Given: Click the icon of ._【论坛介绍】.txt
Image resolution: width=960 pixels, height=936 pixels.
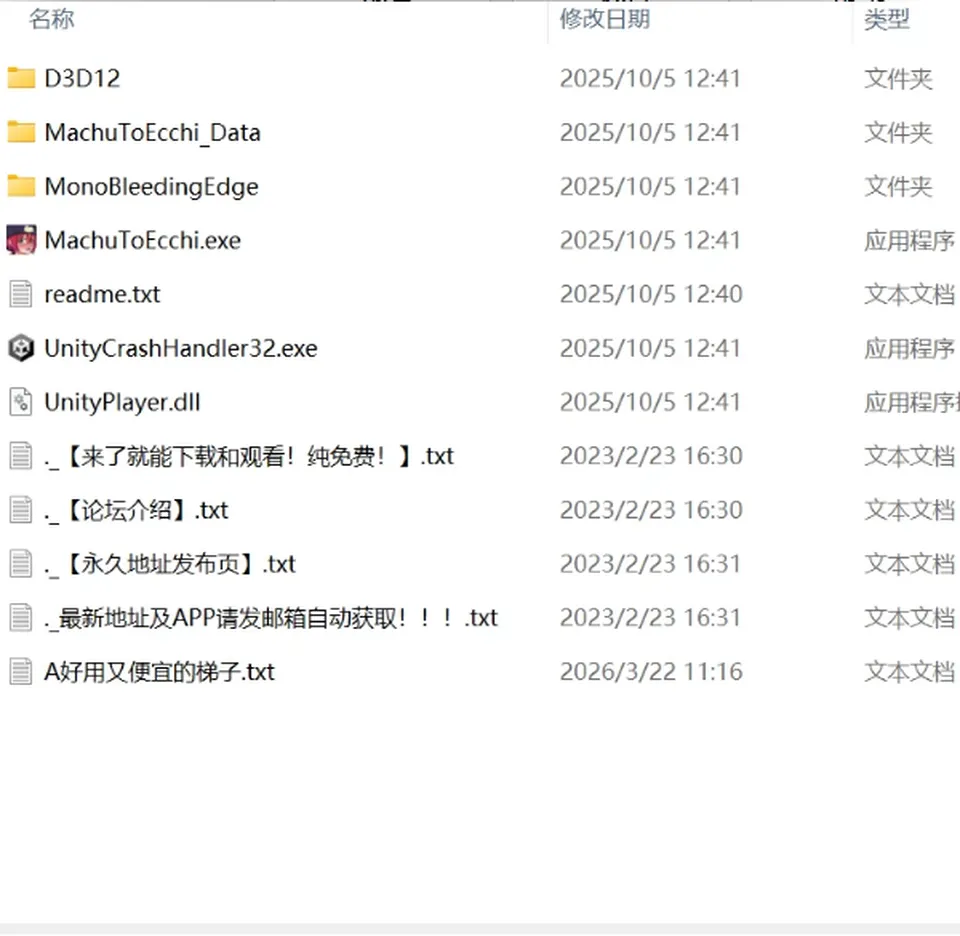Looking at the screenshot, I should (21, 510).
